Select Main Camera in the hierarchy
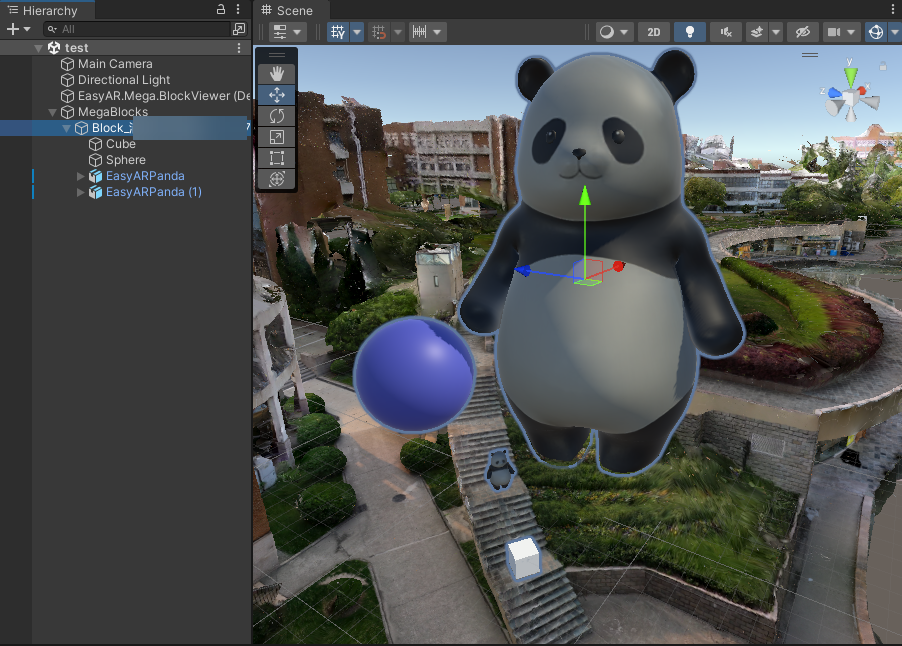 pyautogui.click(x=115, y=64)
